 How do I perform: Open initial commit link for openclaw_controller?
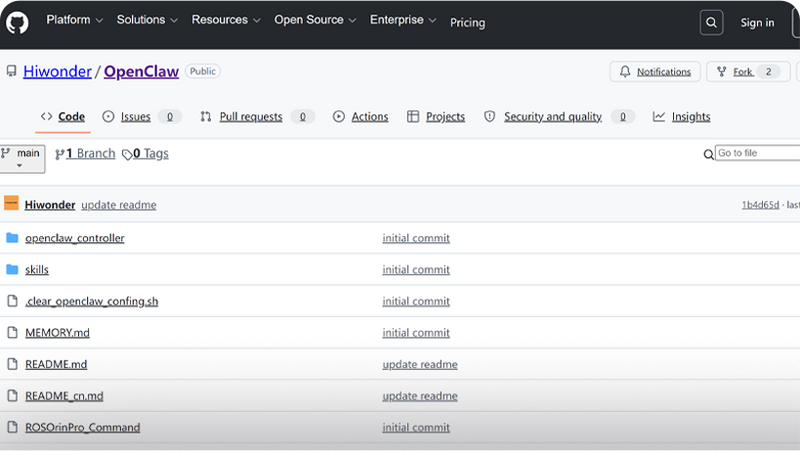(x=416, y=238)
